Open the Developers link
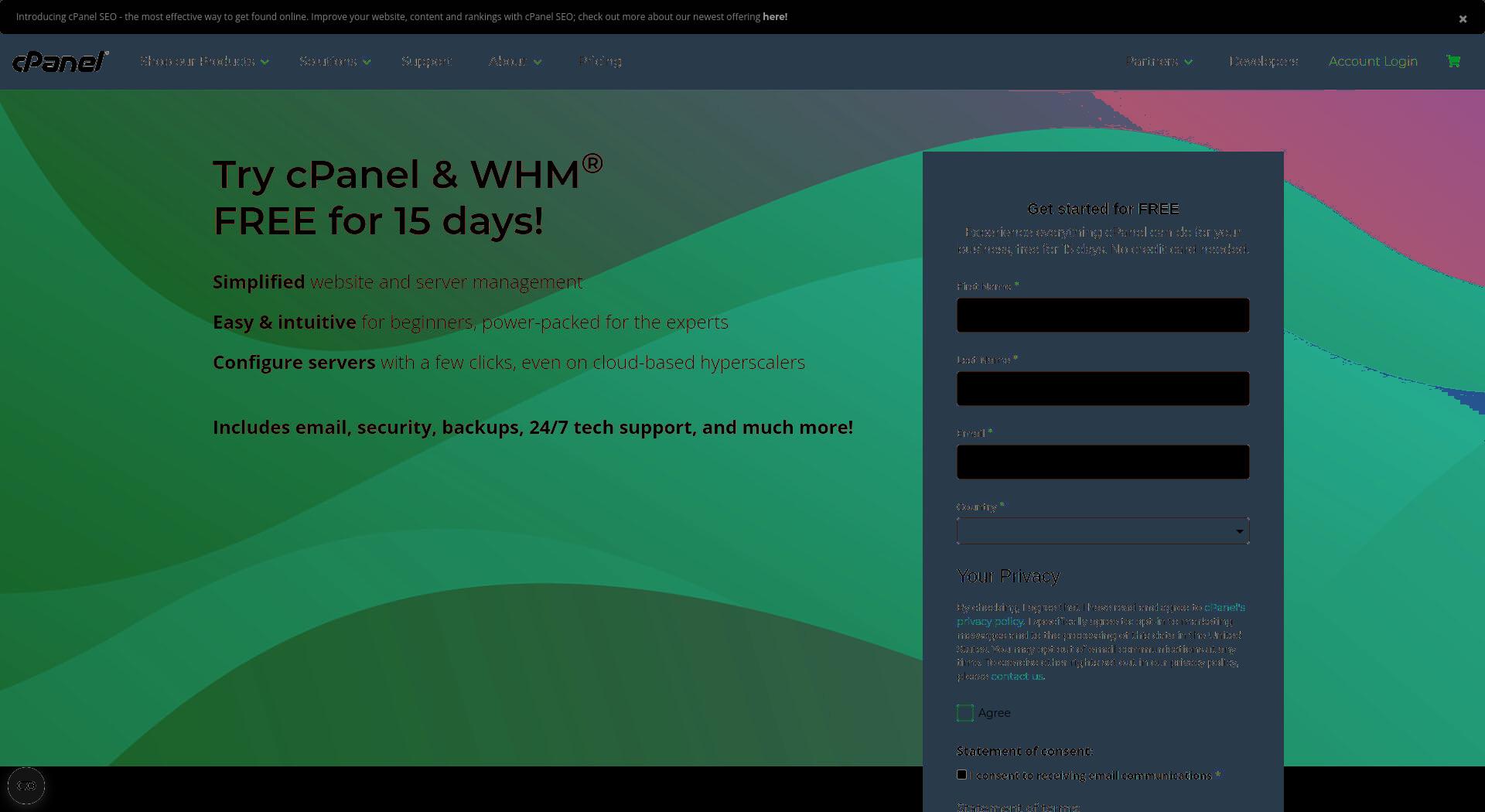This screenshot has height=812, width=1485. point(1263,61)
